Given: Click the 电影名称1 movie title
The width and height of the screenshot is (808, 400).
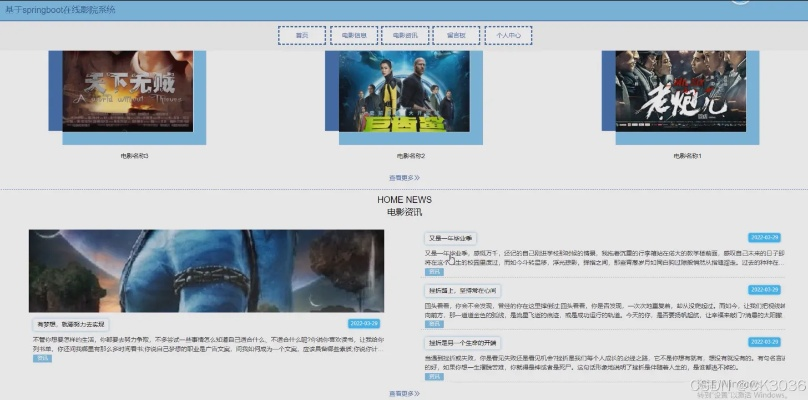Looking at the screenshot, I should coord(687,156).
